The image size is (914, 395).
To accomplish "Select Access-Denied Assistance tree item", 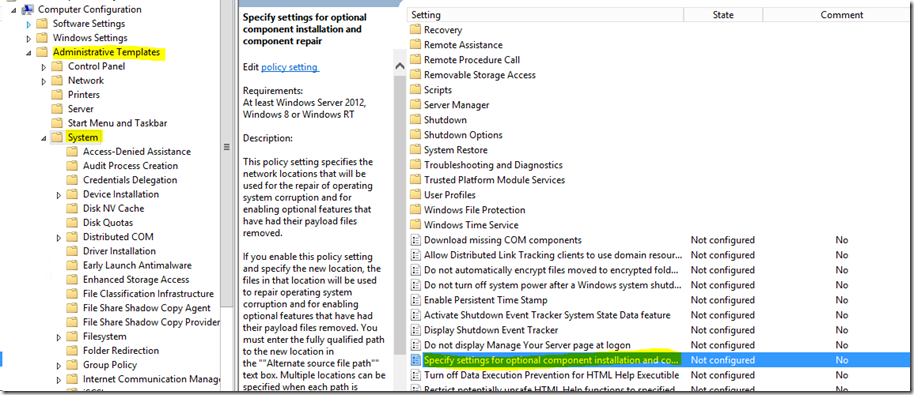I will (137, 151).
